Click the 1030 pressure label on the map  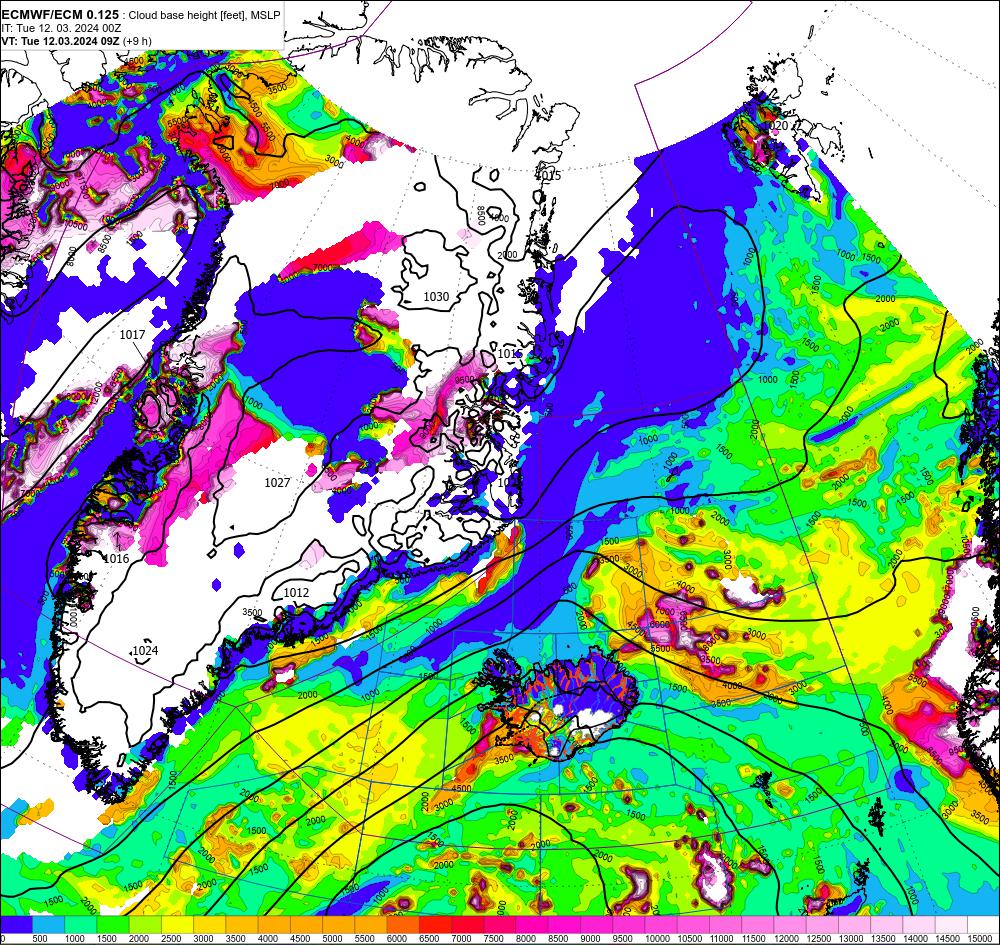pos(436,297)
